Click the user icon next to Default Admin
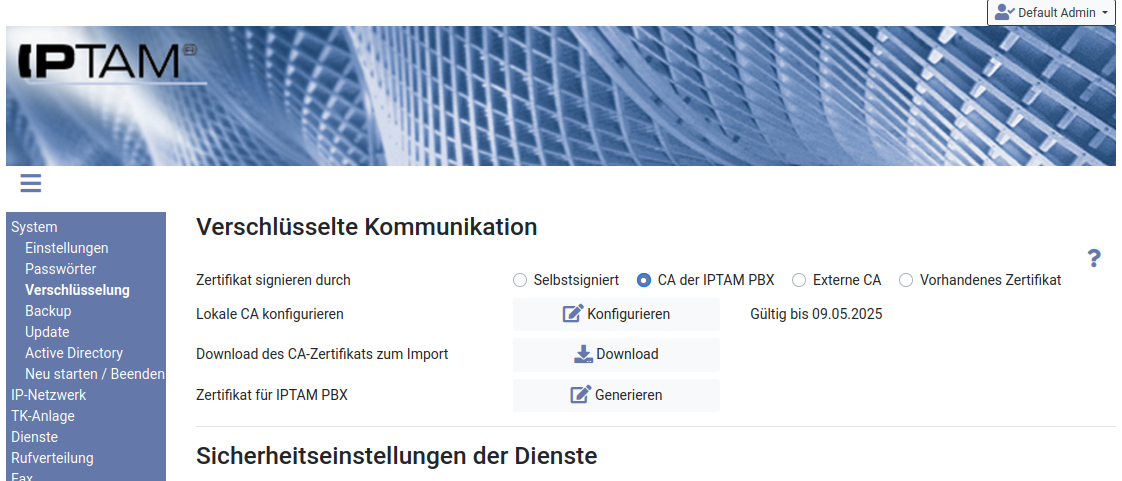 [1004, 12]
